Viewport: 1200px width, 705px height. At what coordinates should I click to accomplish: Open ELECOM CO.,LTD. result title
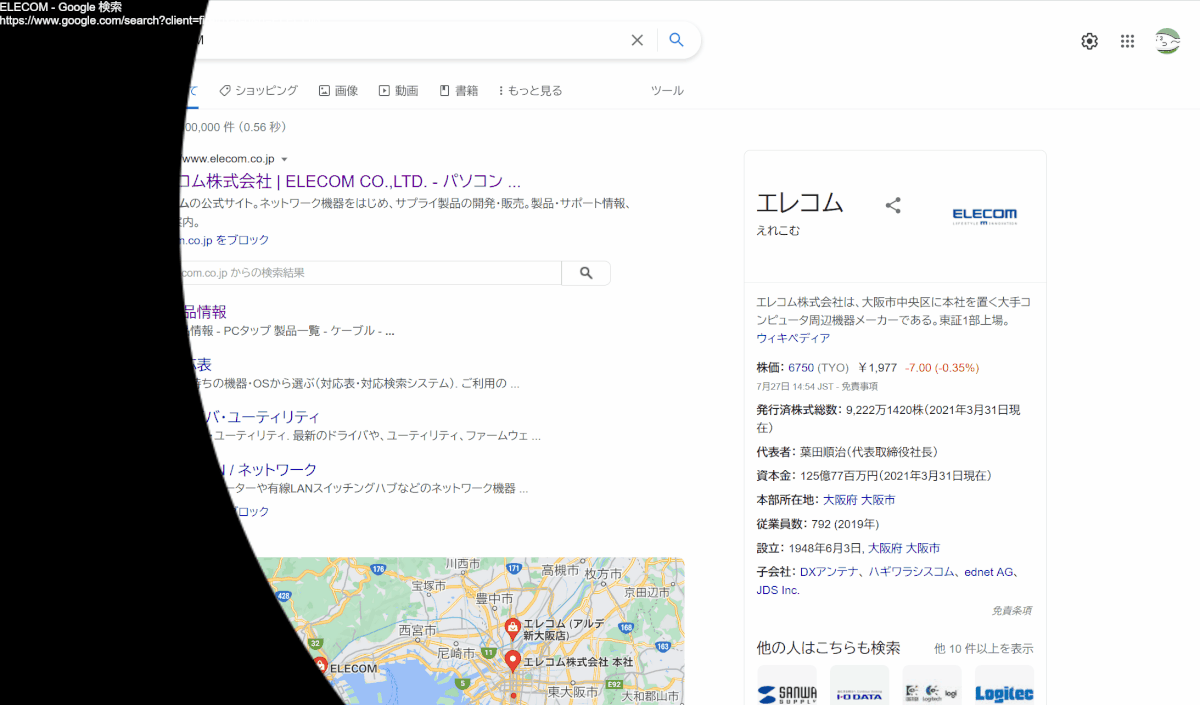point(348,182)
